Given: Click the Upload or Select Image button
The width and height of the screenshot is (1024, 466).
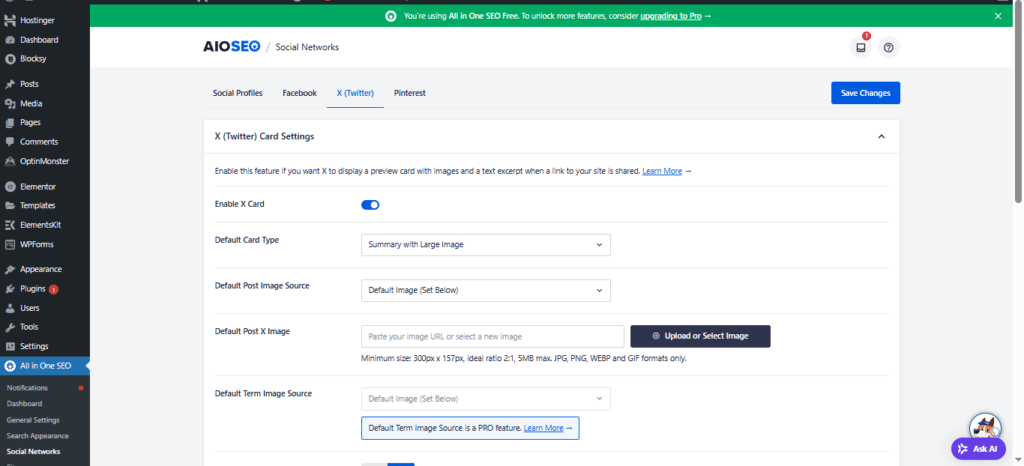Looking at the screenshot, I should [x=700, y=336].
